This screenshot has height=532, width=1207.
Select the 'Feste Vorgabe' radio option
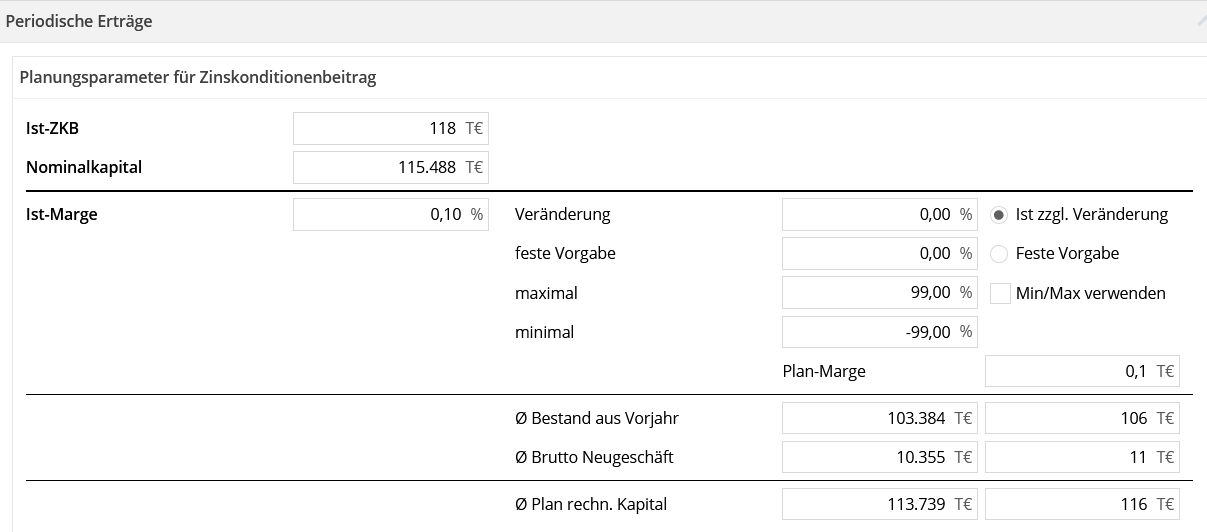(x=999, y=254)
